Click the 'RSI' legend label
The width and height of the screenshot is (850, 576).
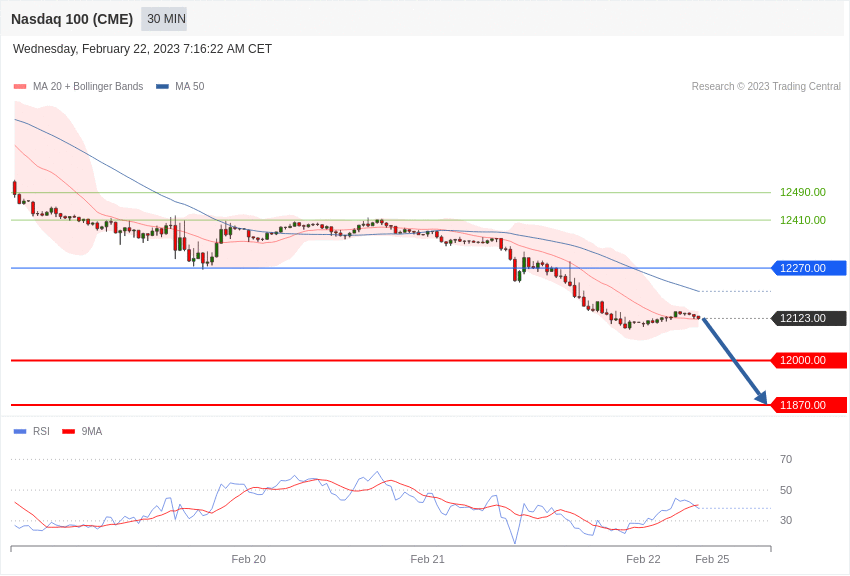coord(41,431)
